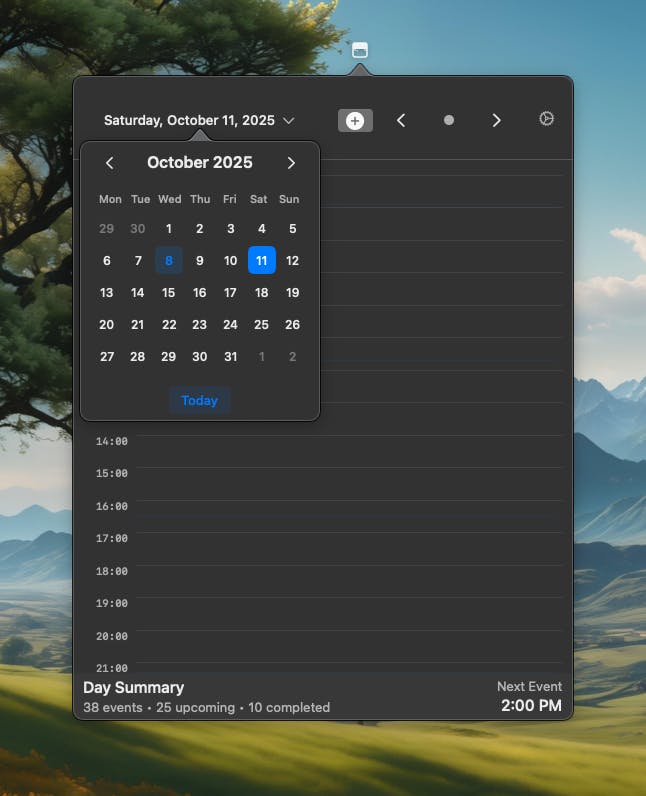Select grayed September 29 in first row

[107, 229]
